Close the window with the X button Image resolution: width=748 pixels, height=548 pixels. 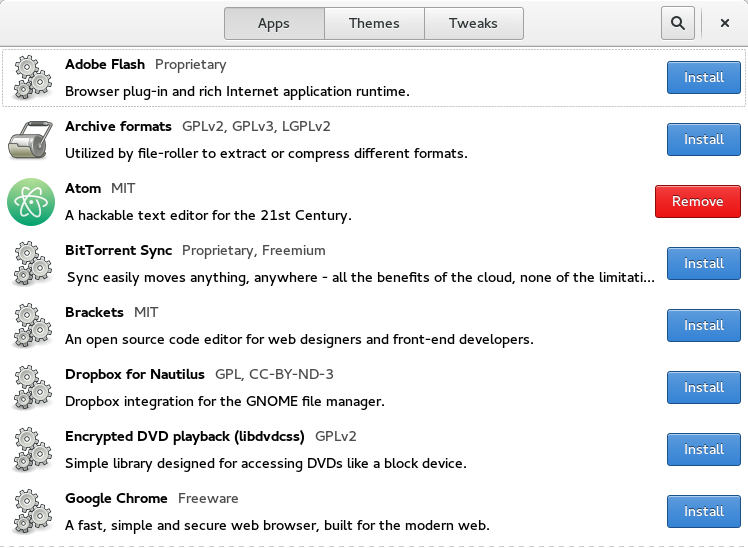point(725,23)
